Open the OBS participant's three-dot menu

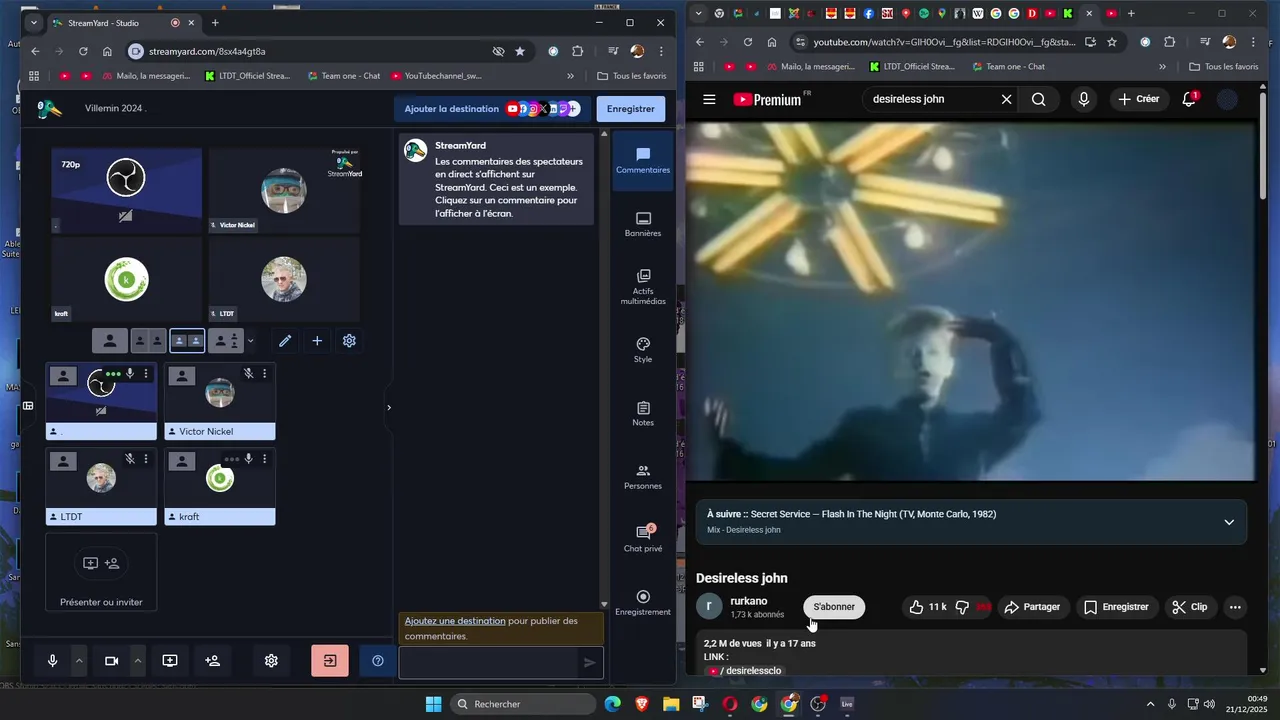click(146, 374)
